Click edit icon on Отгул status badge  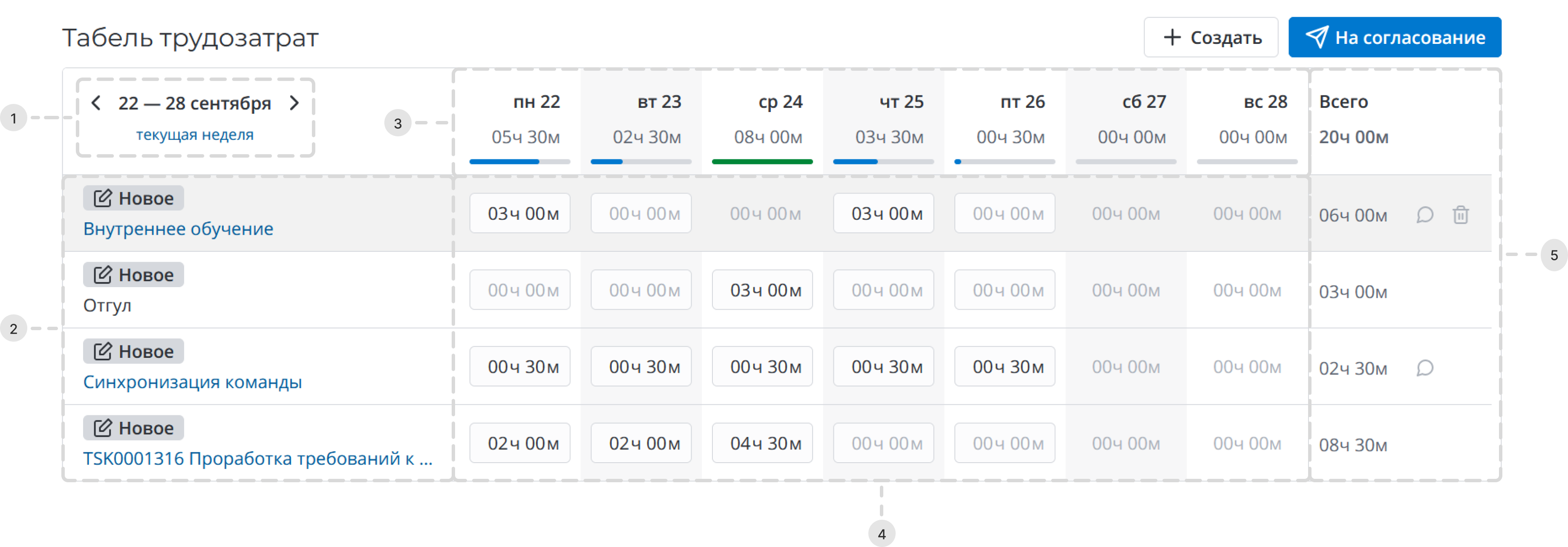102,275
